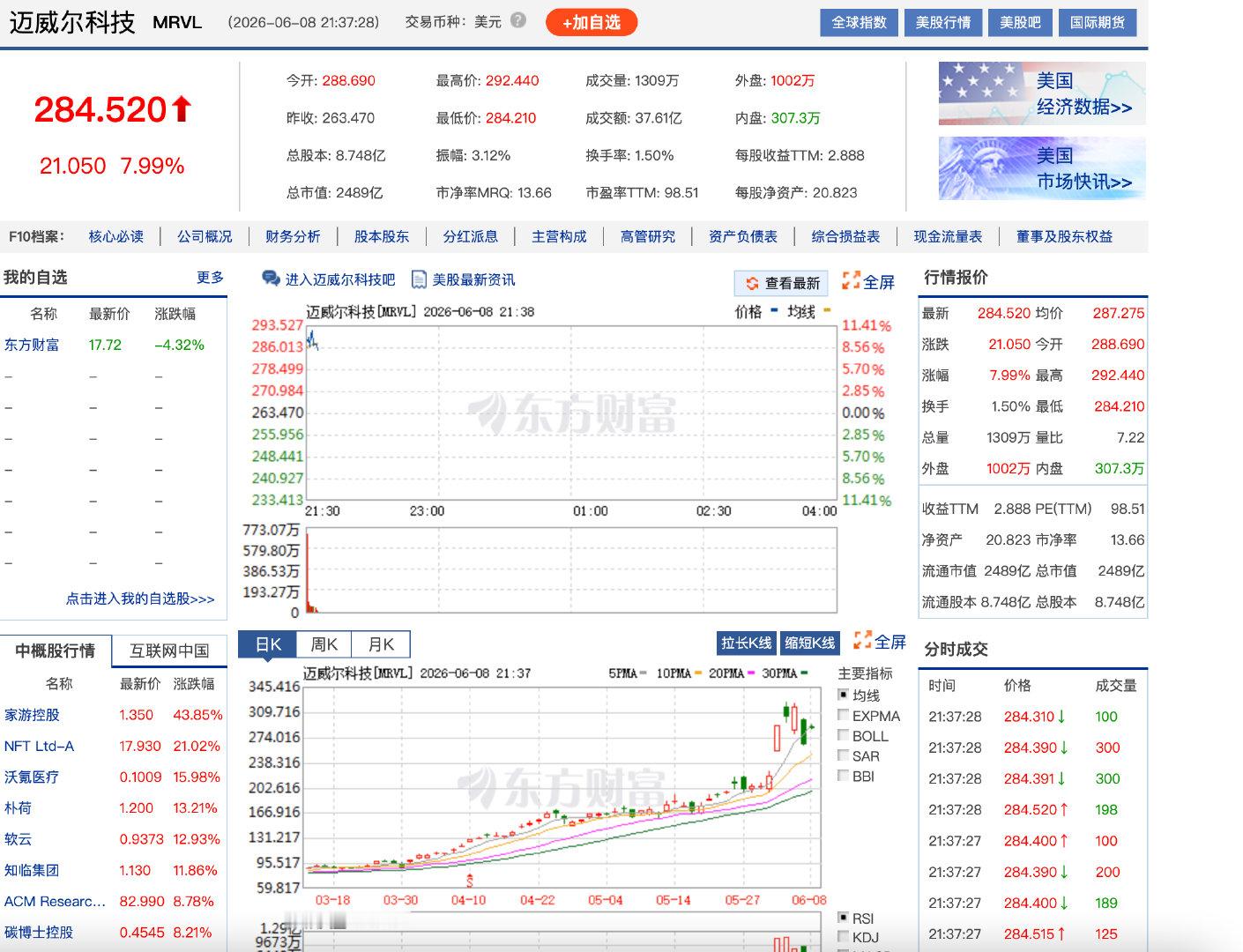Open the 美股最新资讯 link
The image size is (1243, 952).
[x=473, y=279]
